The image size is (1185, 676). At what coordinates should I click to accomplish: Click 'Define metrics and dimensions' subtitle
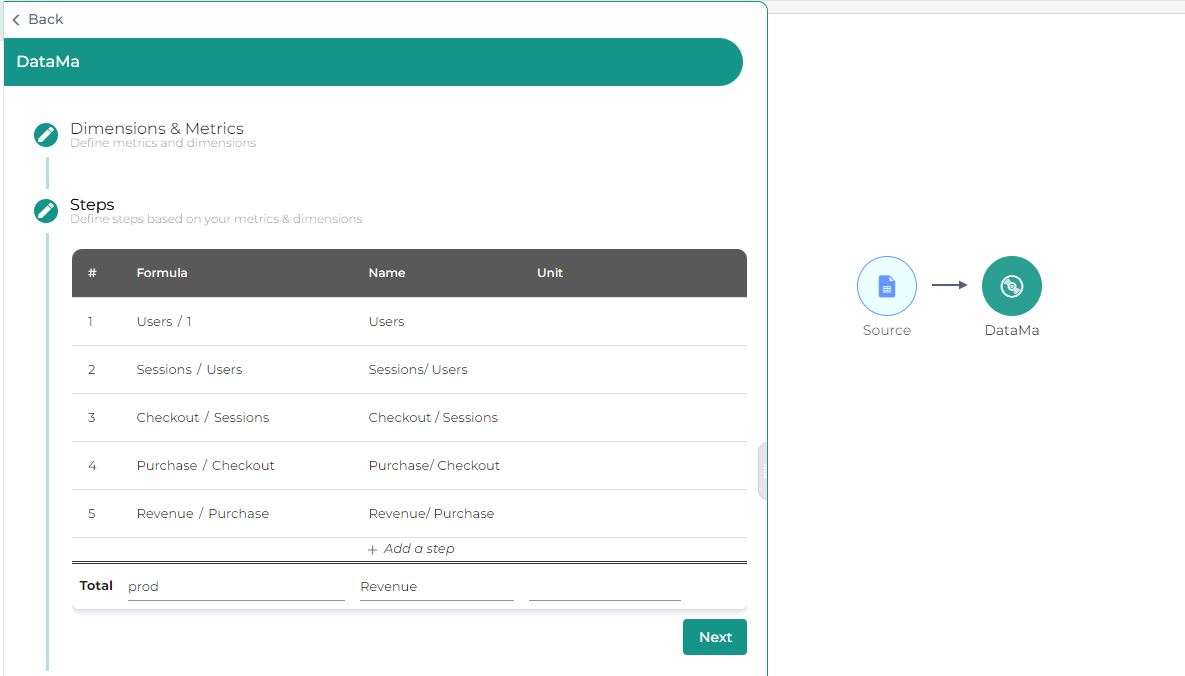tap(163, 144)
